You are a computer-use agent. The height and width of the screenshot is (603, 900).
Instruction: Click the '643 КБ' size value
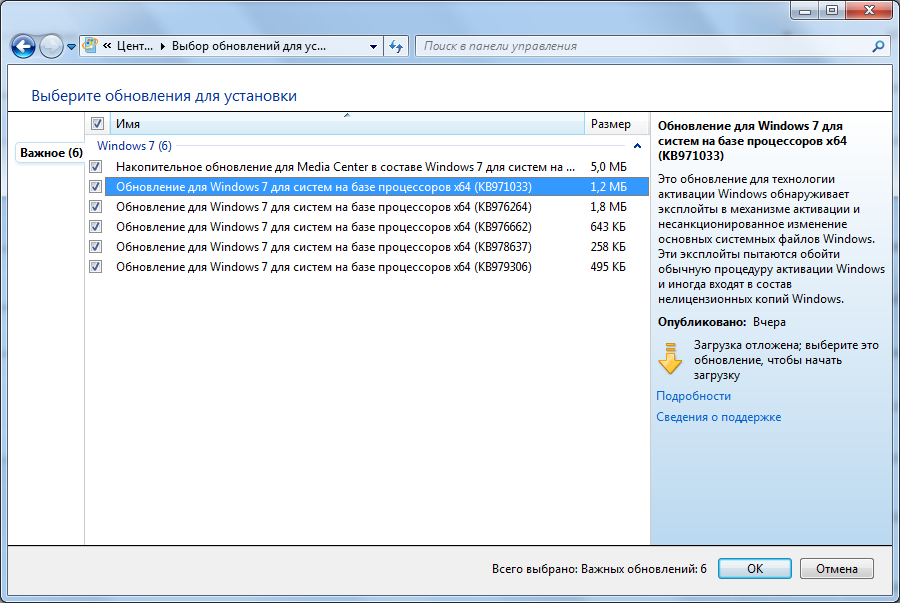(608, 227)
